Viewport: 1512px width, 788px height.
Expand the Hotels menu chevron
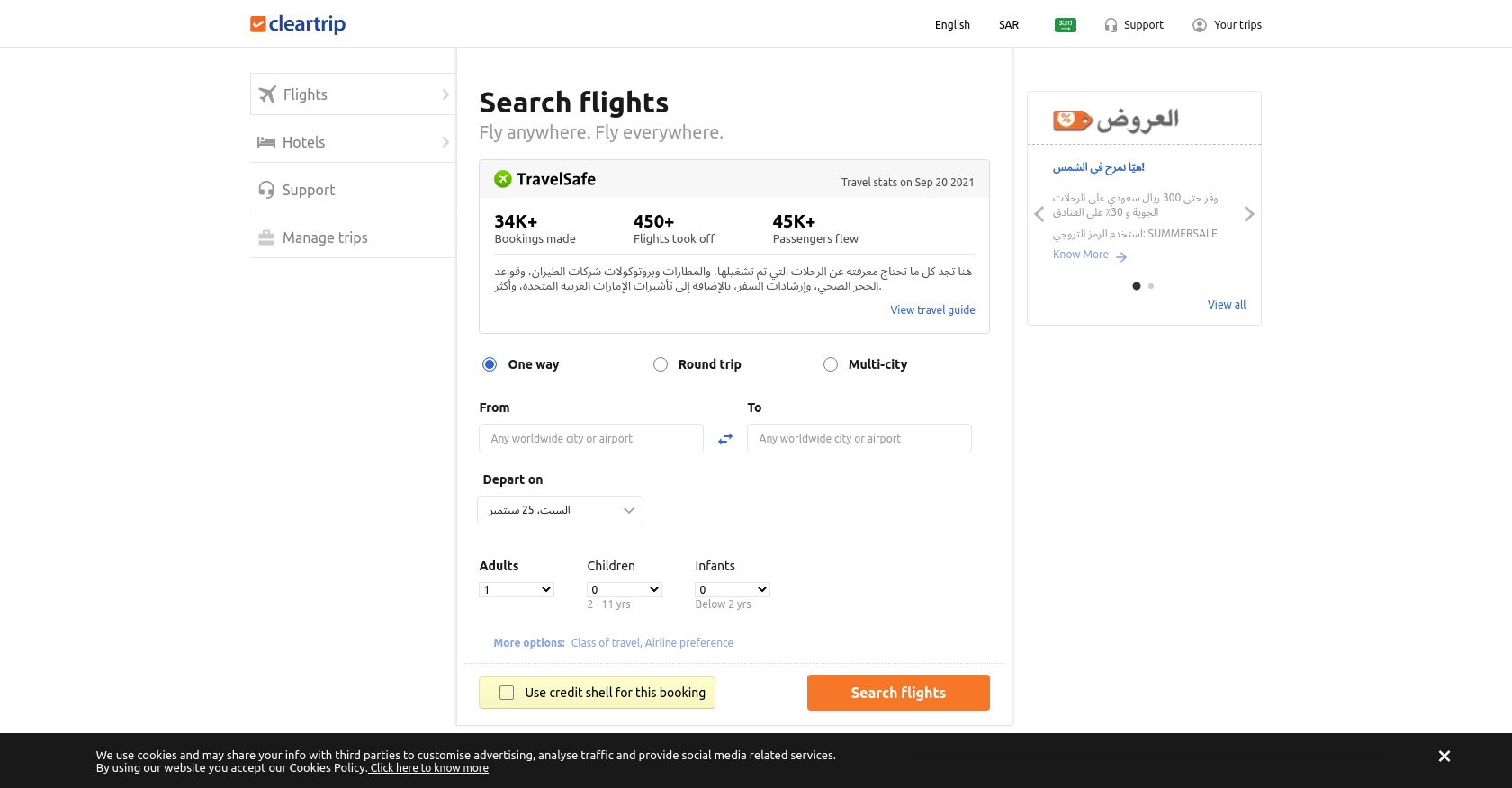[445, 142]
